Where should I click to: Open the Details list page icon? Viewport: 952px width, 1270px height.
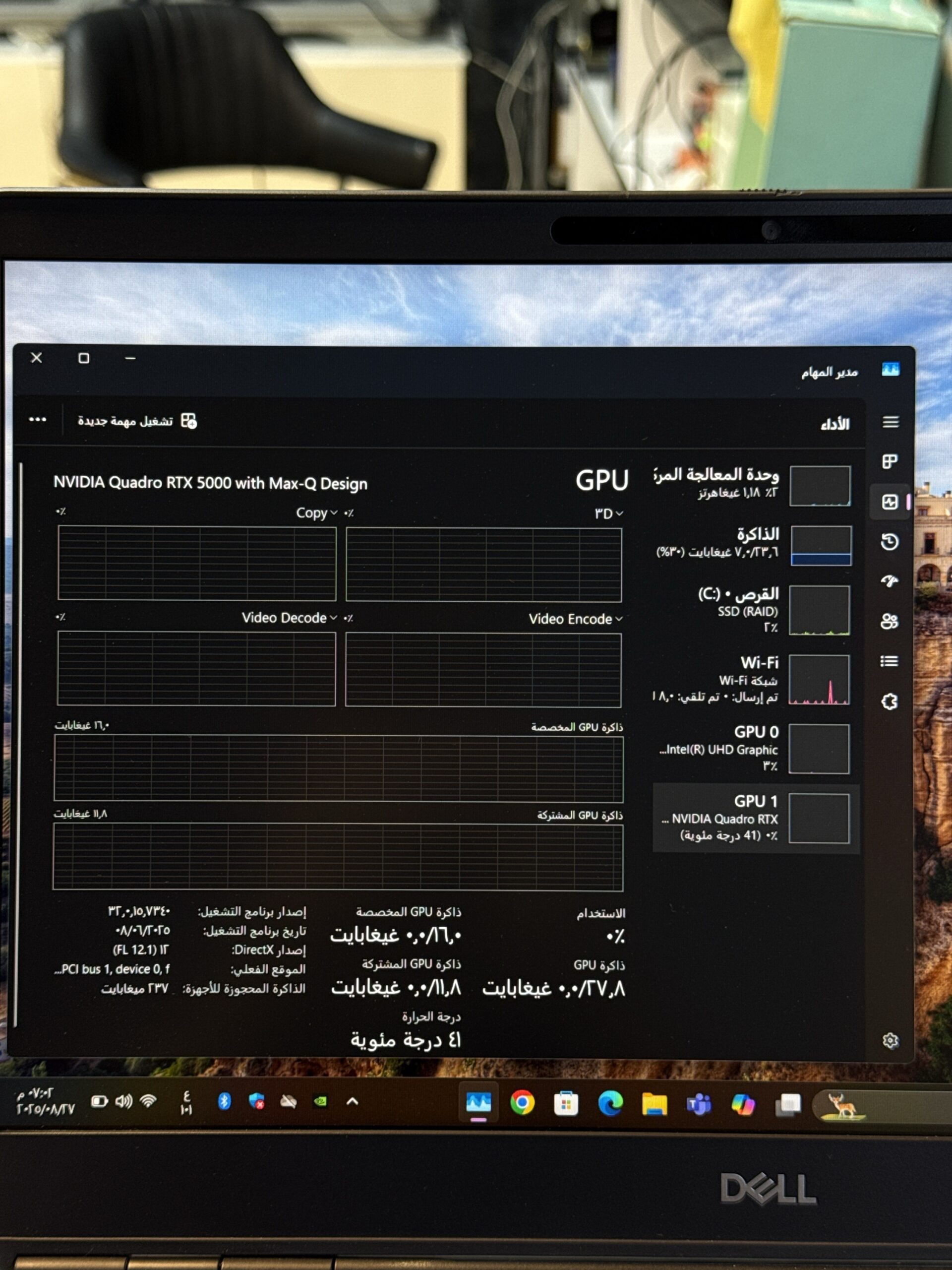click(x=890, y=661)
